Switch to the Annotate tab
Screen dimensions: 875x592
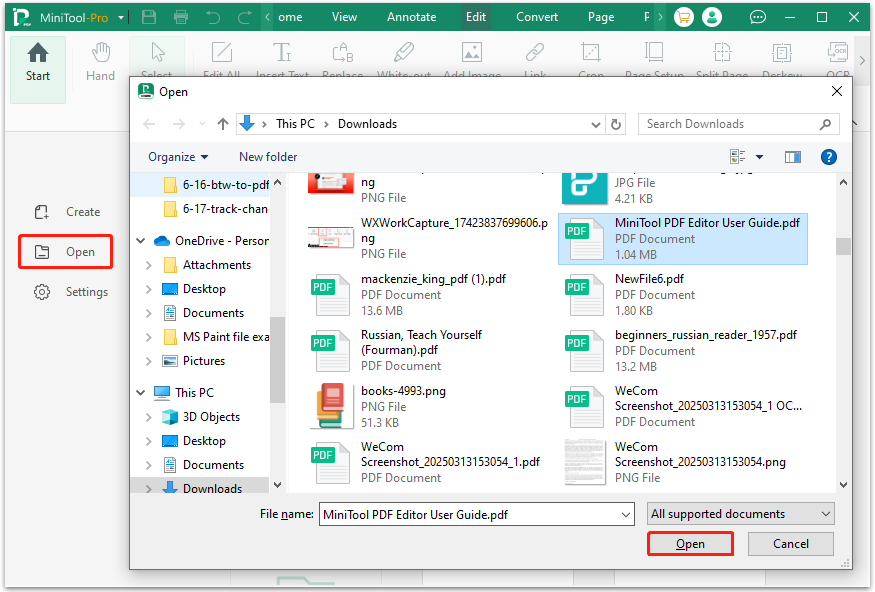pyautogui.click(x=412, y=17)
